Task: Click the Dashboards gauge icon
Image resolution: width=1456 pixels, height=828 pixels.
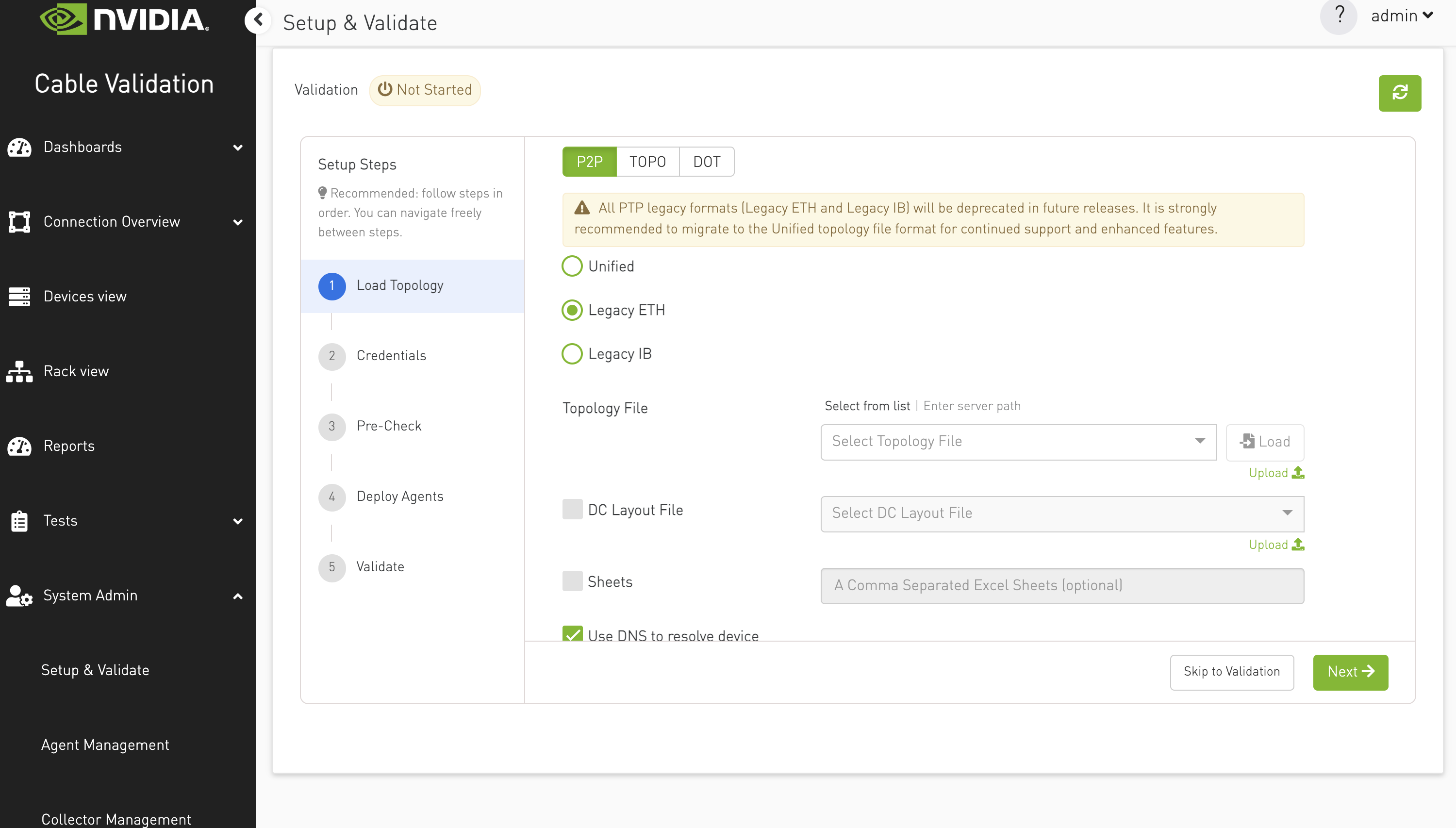Action: tap(19, 147)
